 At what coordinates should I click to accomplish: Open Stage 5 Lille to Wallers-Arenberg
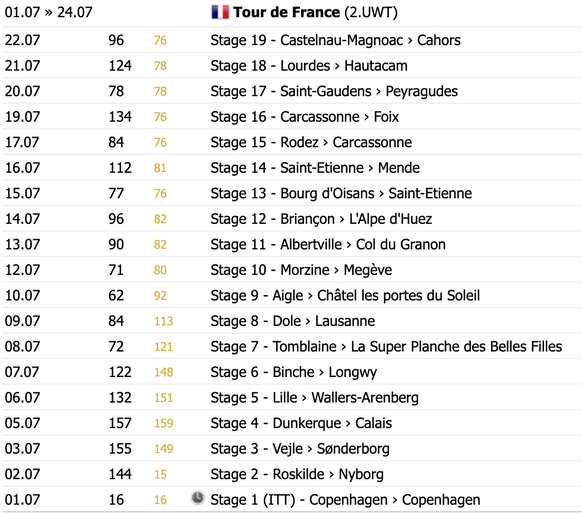(x=314, y=398)
